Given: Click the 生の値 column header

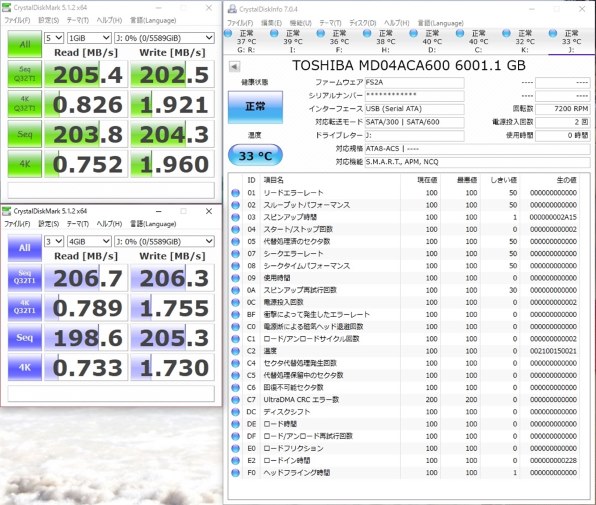Looking at the screenshot, I should pyautogui.click(x=566, y=180).
